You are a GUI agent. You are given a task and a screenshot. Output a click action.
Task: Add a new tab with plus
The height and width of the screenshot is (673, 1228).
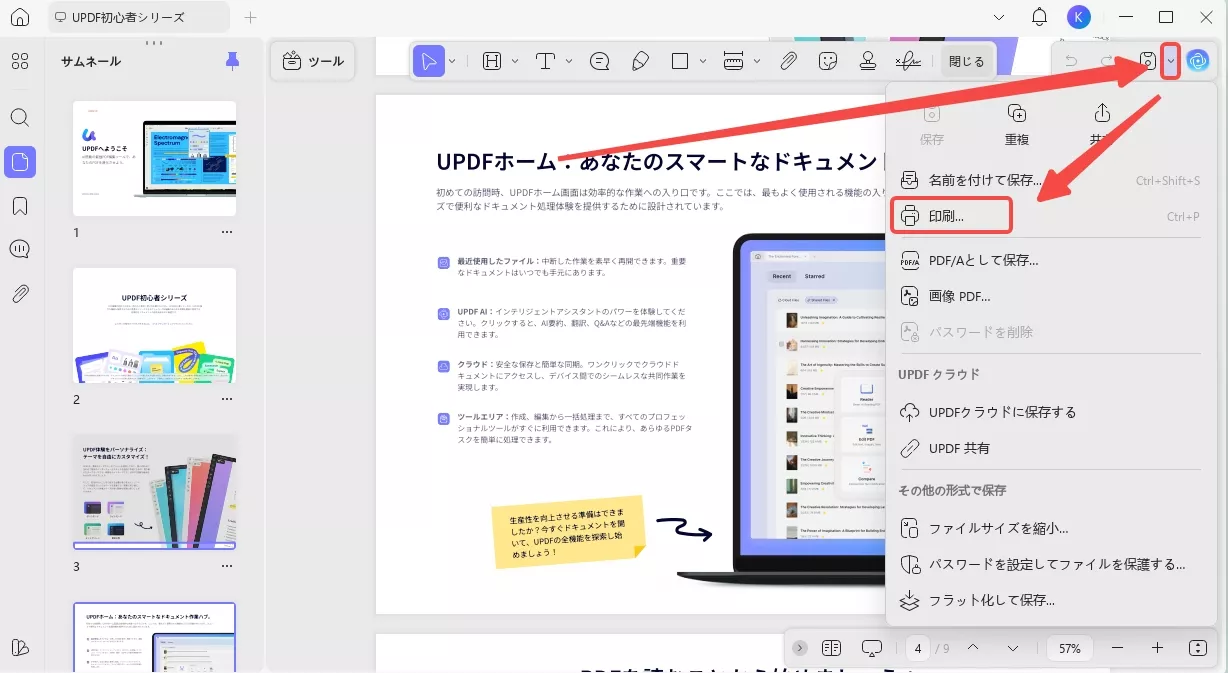[x=250, y=17]
